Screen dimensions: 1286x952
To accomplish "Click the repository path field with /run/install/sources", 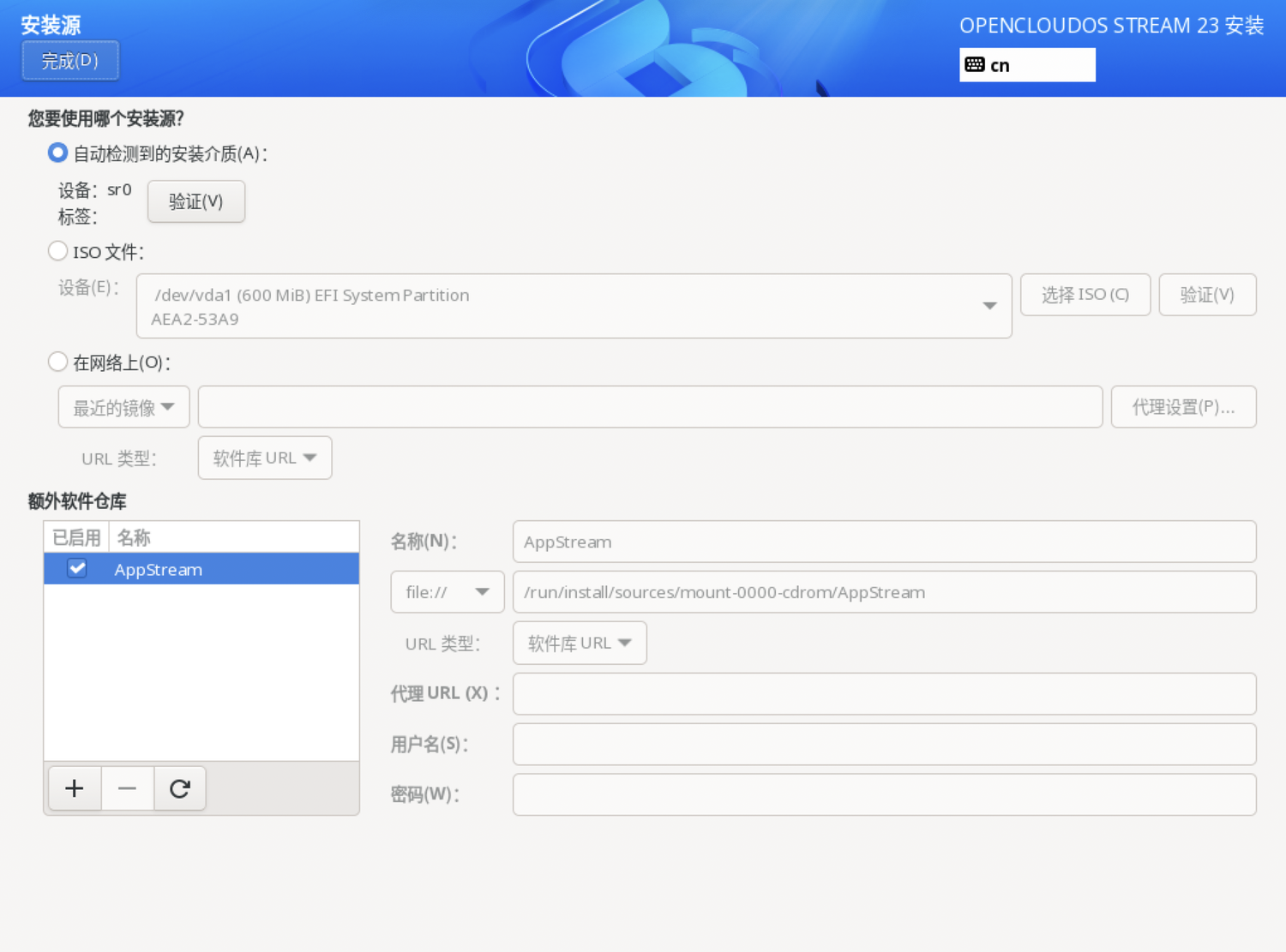I will click(885, 592).
